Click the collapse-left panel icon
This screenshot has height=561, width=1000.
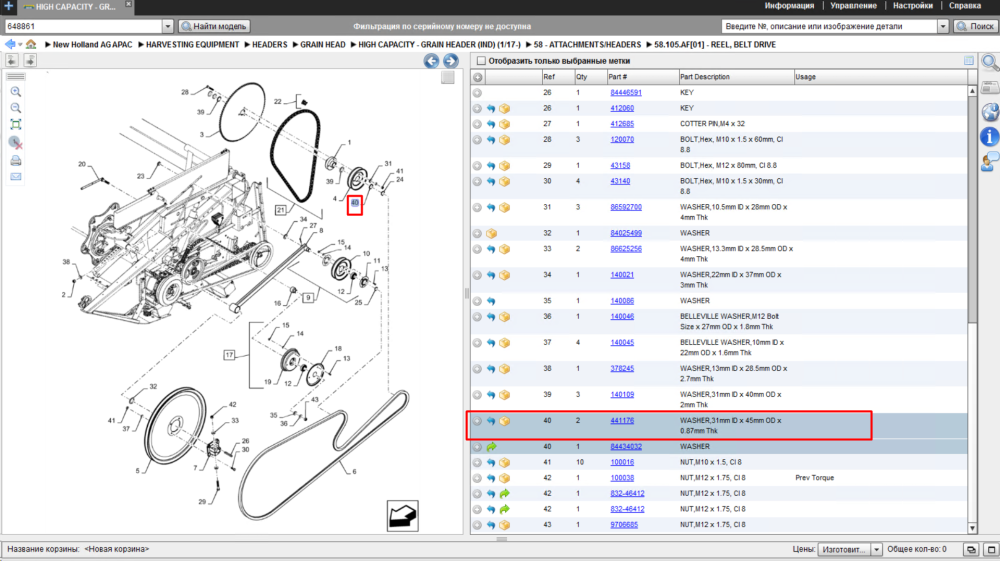12,60
